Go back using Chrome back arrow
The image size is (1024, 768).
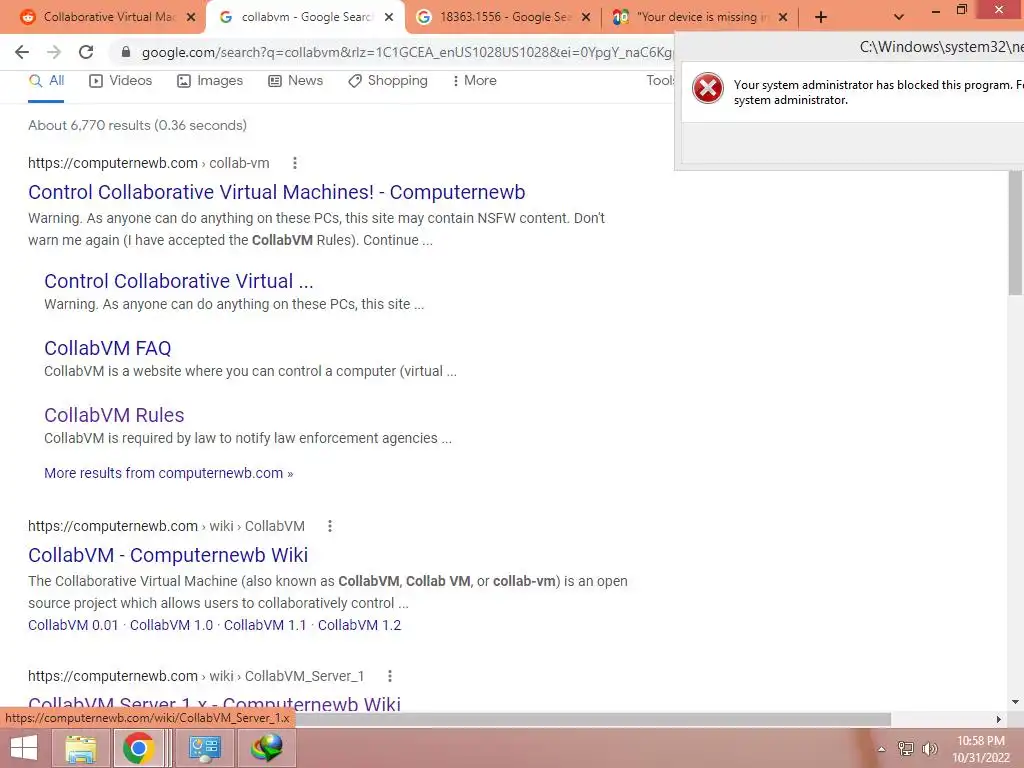[22, 52]
